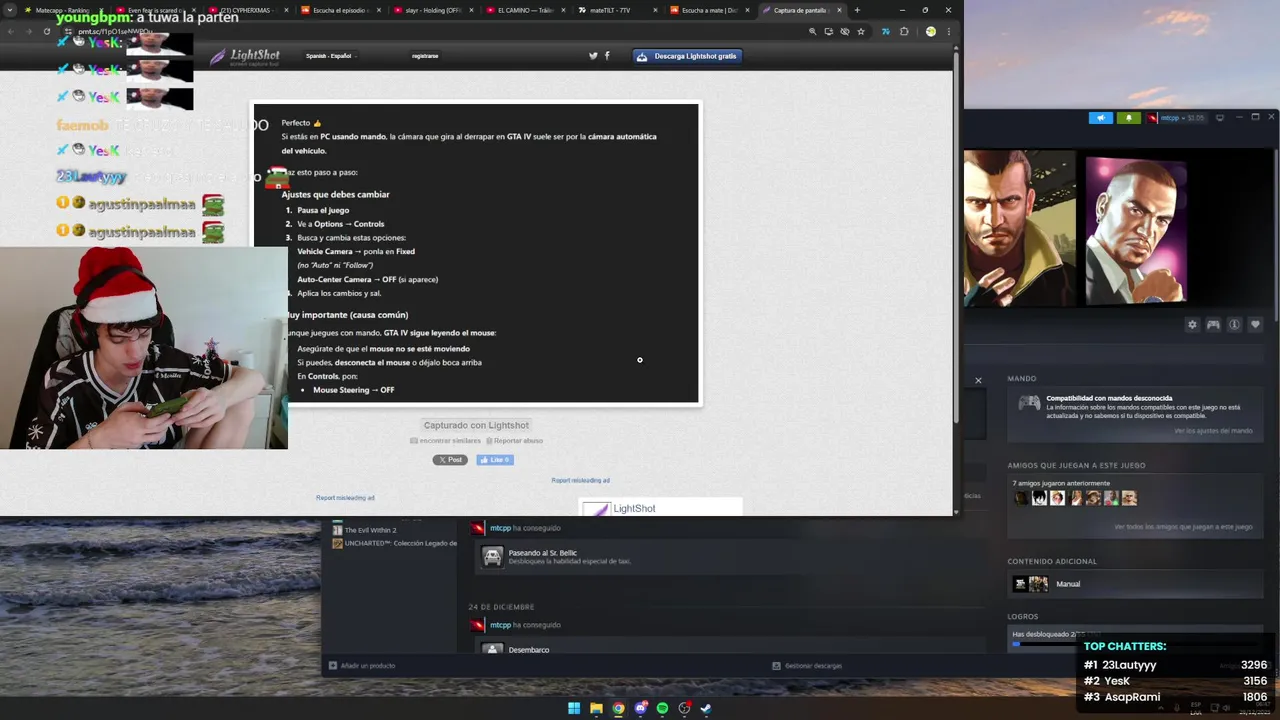
Task: Open Spotify from the taskbar
Action: point(662,708)
